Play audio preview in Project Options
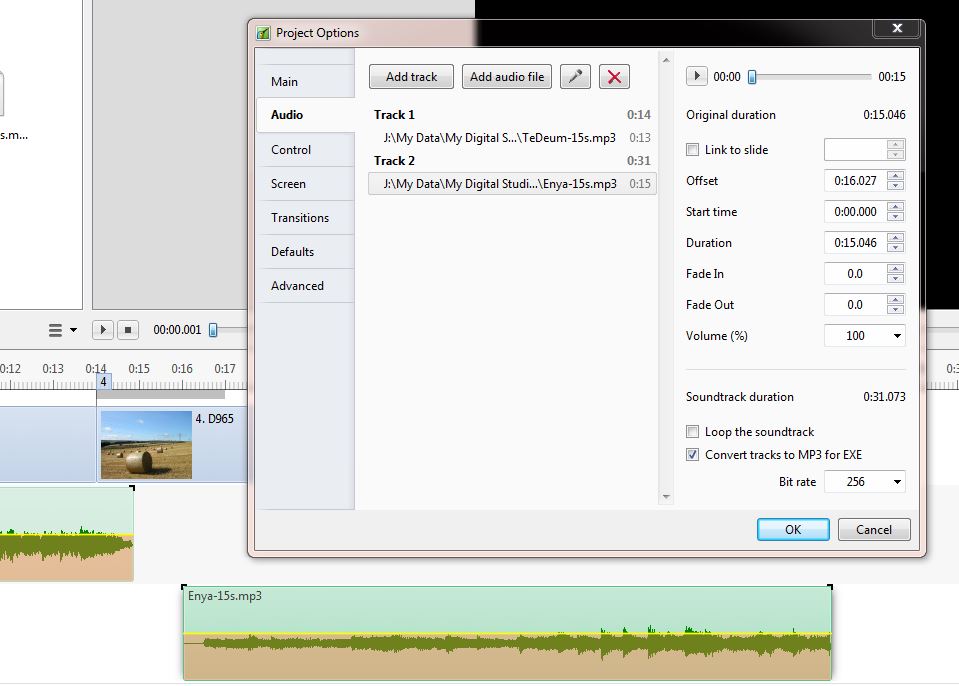Image resolution: width=959 pixels, height=686 pixels. (x=697, y=77)
